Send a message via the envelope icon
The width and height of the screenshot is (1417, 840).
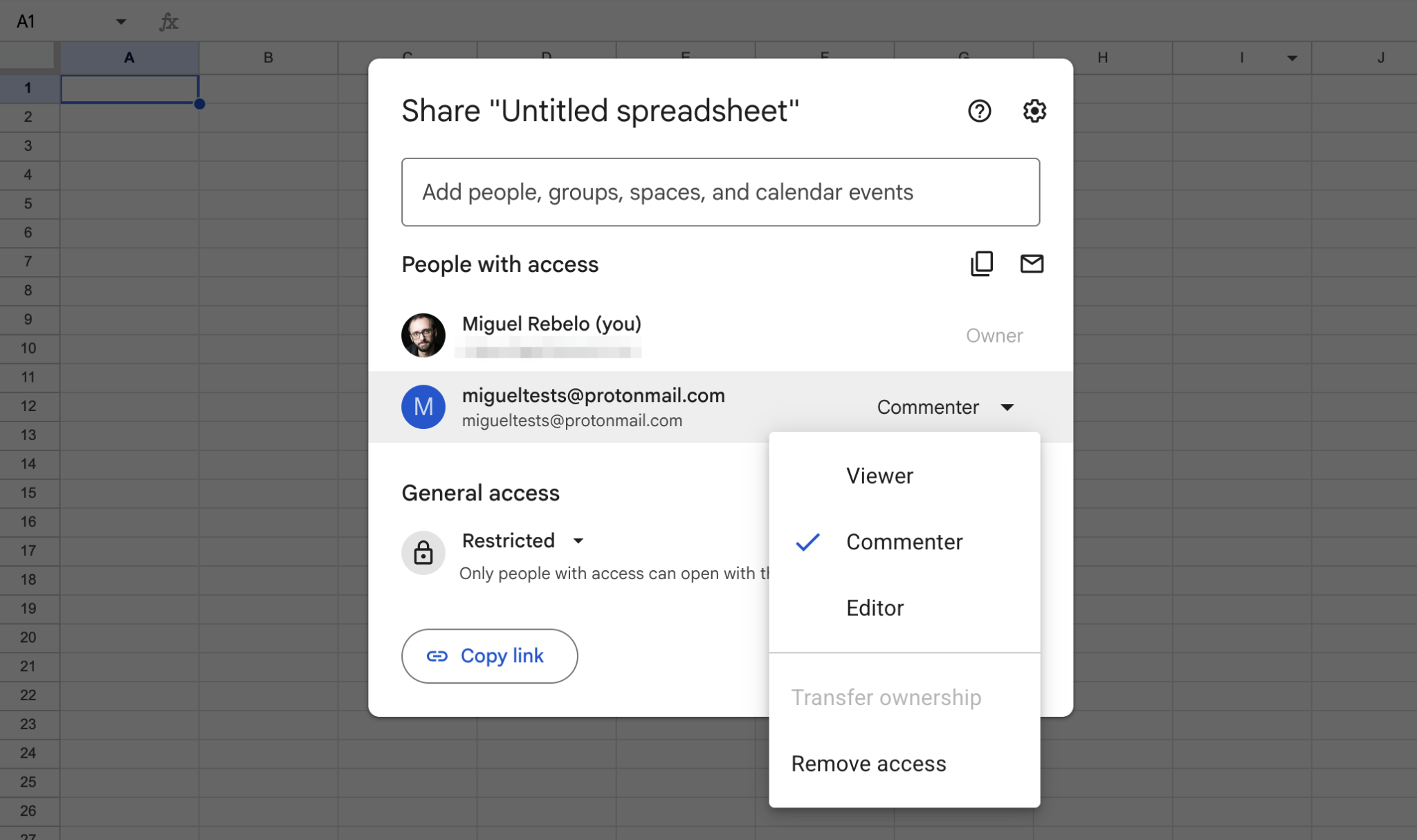[1032, 264]
